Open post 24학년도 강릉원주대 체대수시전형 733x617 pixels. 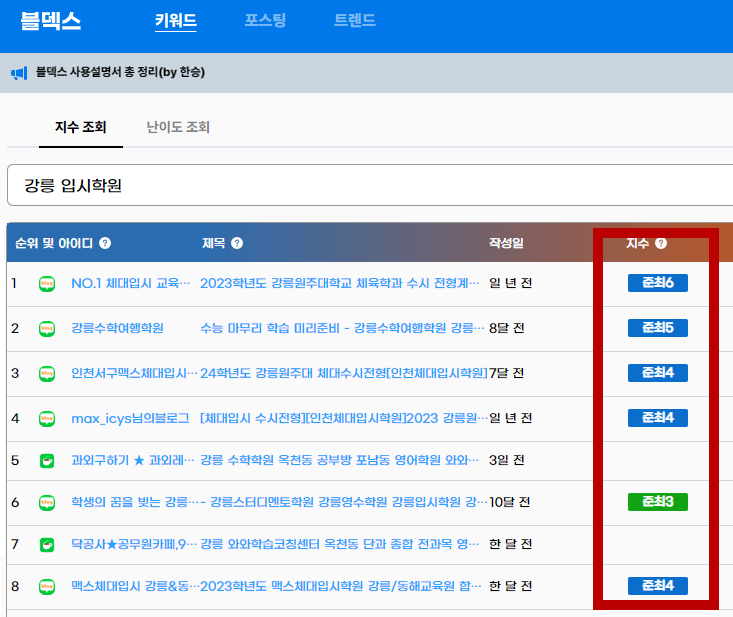pos(344,373)
